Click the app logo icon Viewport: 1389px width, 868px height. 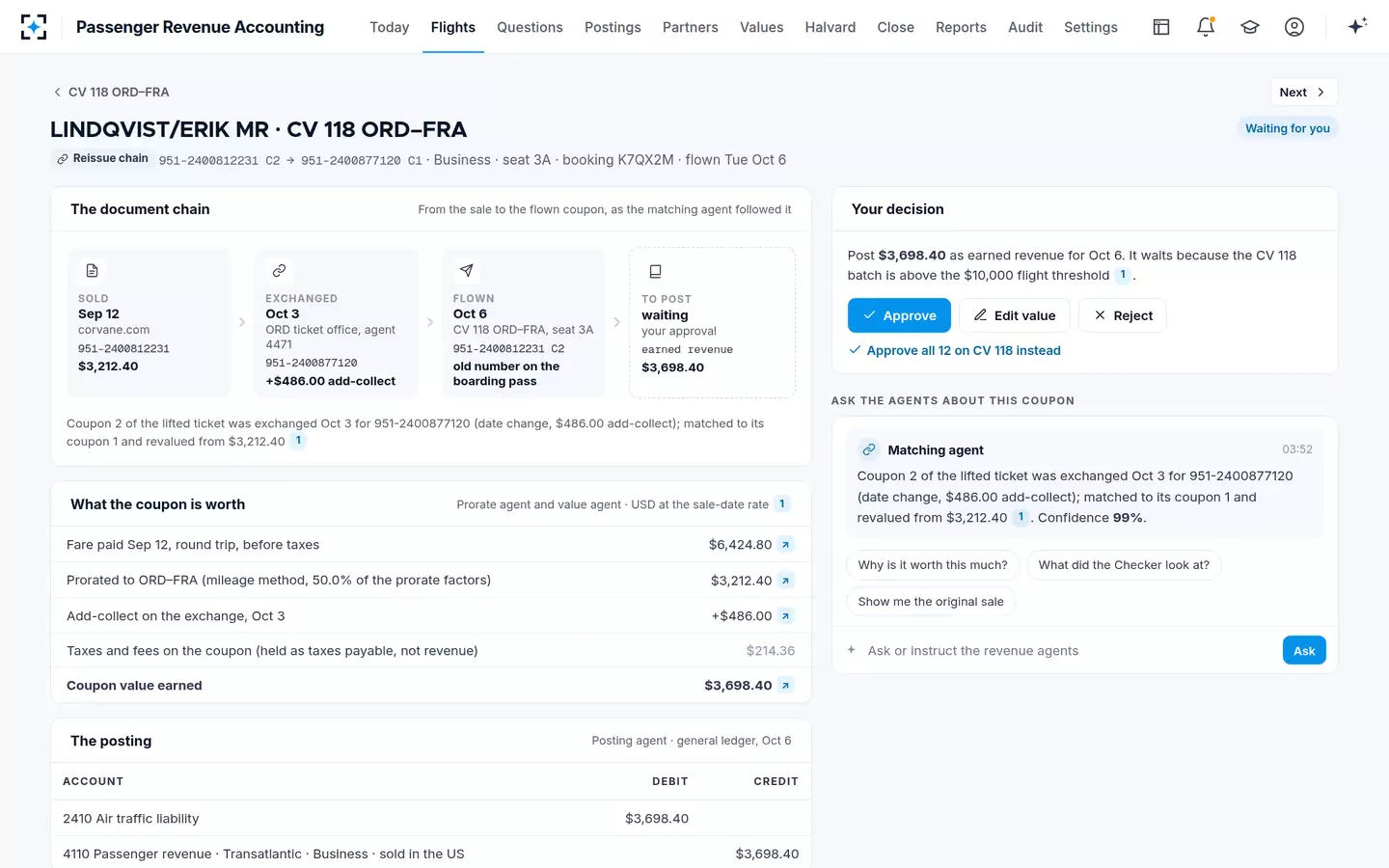pos(34,27)
